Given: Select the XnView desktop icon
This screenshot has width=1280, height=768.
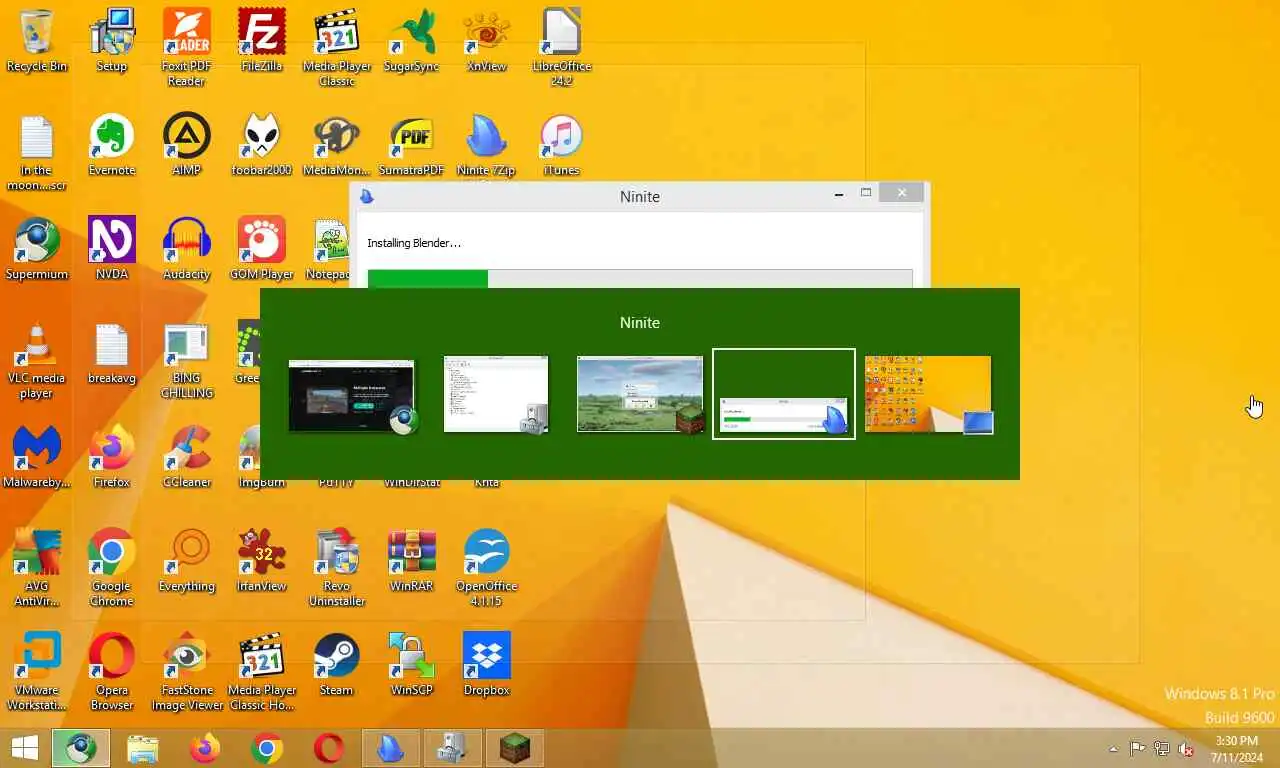Looking at the screenshot, I should 487,40.
